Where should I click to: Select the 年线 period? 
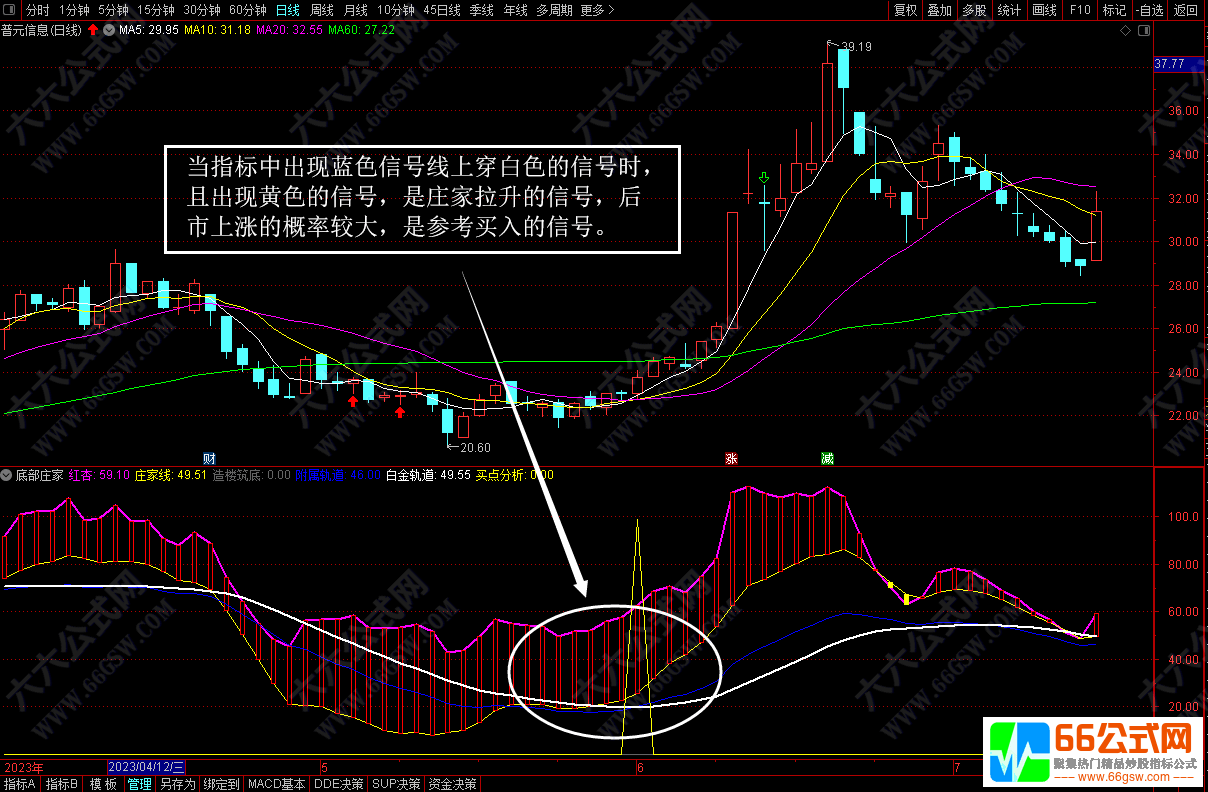point(515,10)
